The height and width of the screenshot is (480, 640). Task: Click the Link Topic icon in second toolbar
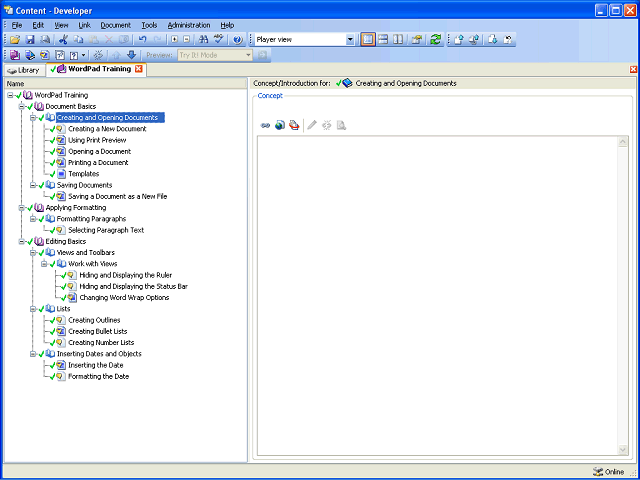pyautogui.click(x=44, y=55)
